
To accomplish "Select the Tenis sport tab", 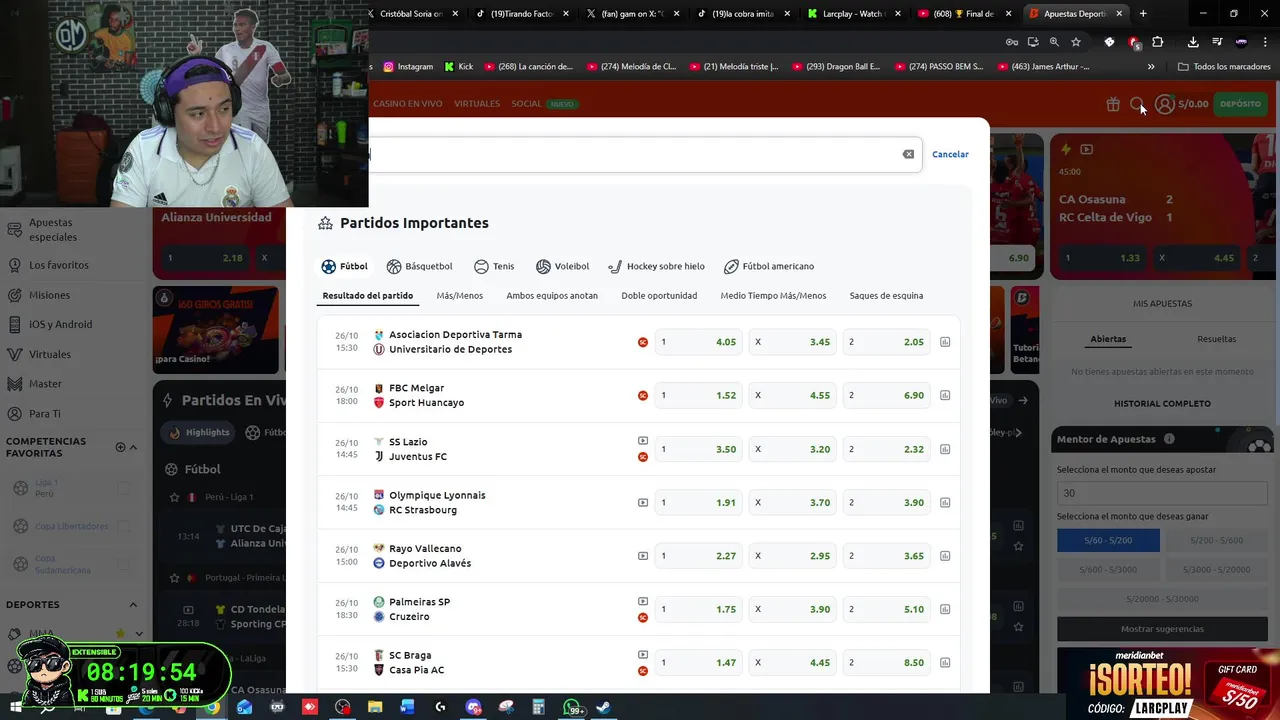I will 494,266.
